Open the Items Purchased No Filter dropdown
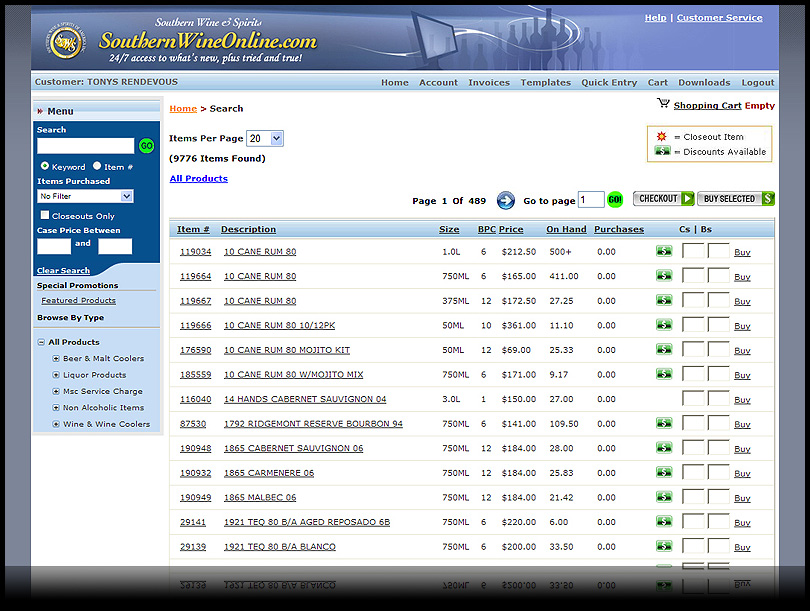 coord(85,196)
